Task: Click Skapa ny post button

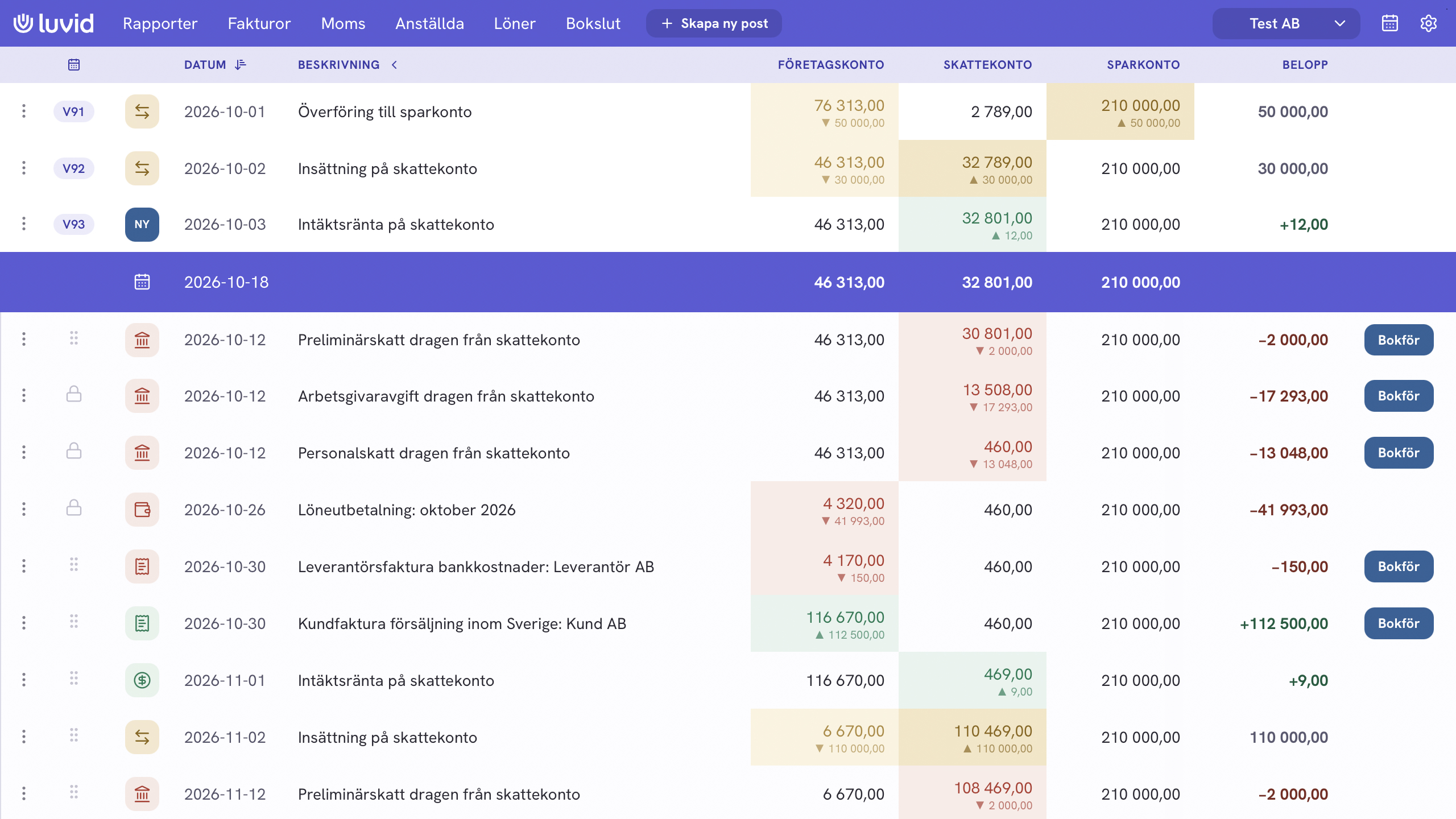Action: point(714,23)
